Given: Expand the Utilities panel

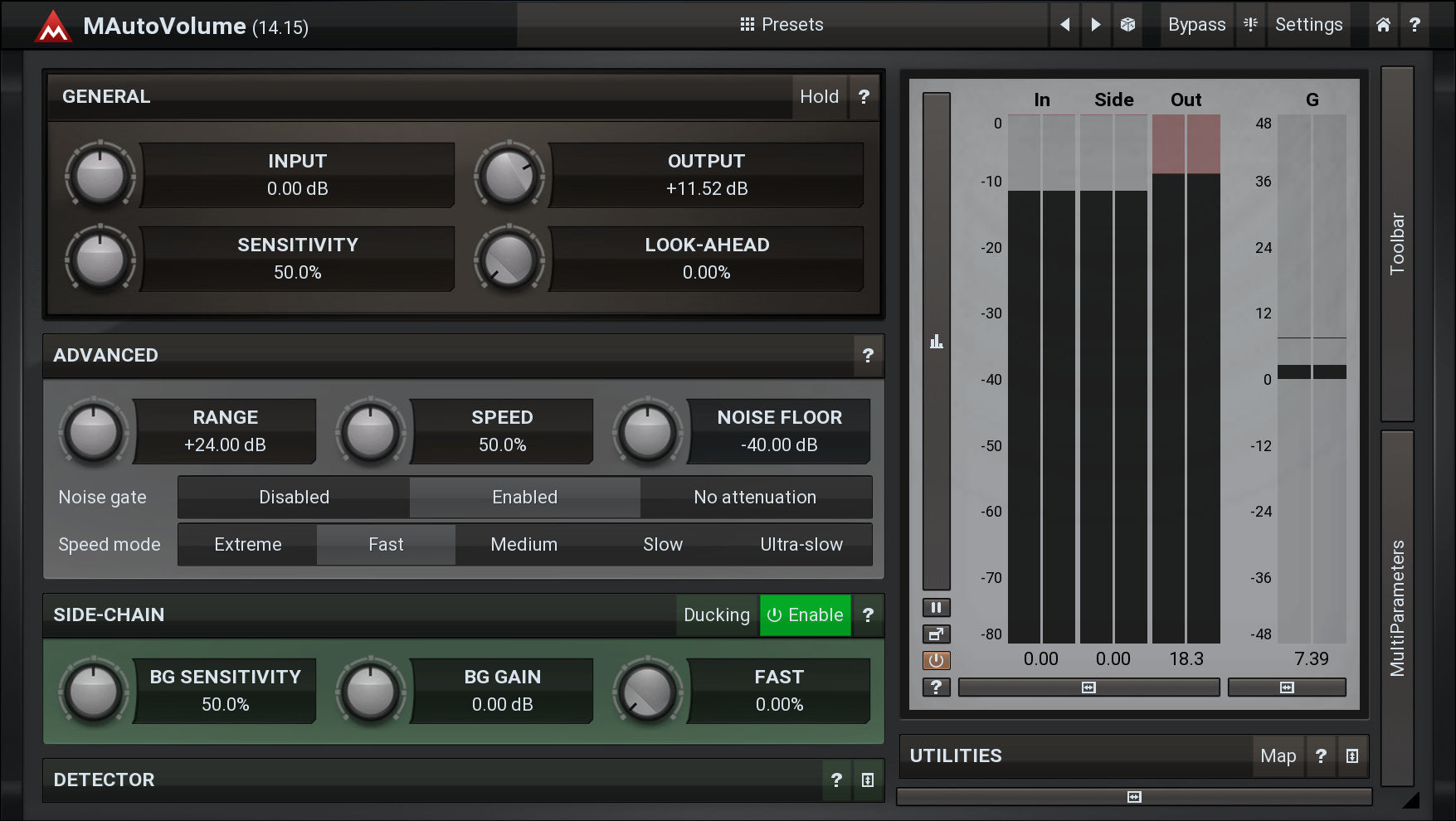Looking at the screenshot, I should coord(1352,756).
